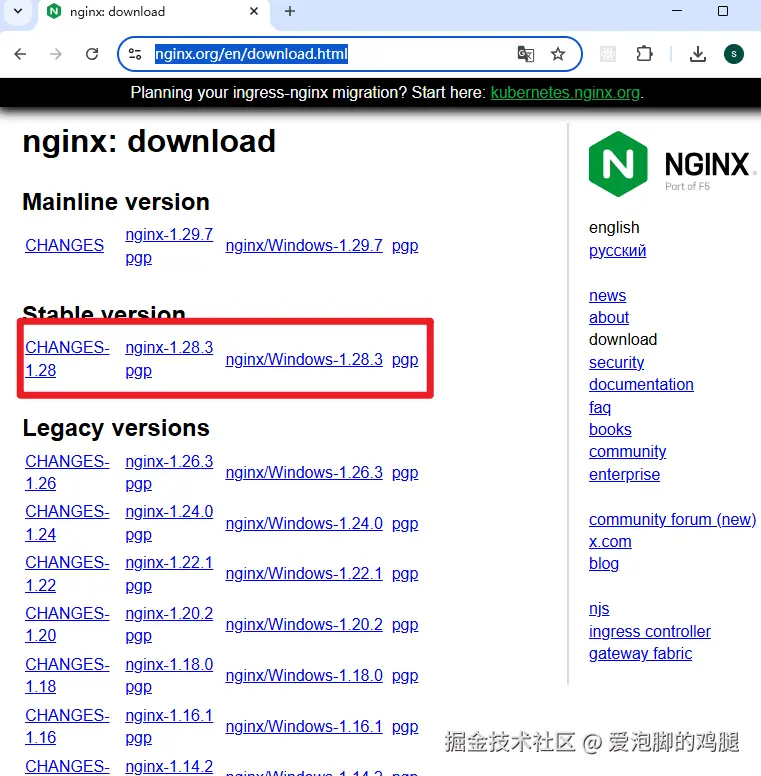Download nginx-1.29.7 source
Viewport: 761px width, 776px height.
(x=169, y=234)
